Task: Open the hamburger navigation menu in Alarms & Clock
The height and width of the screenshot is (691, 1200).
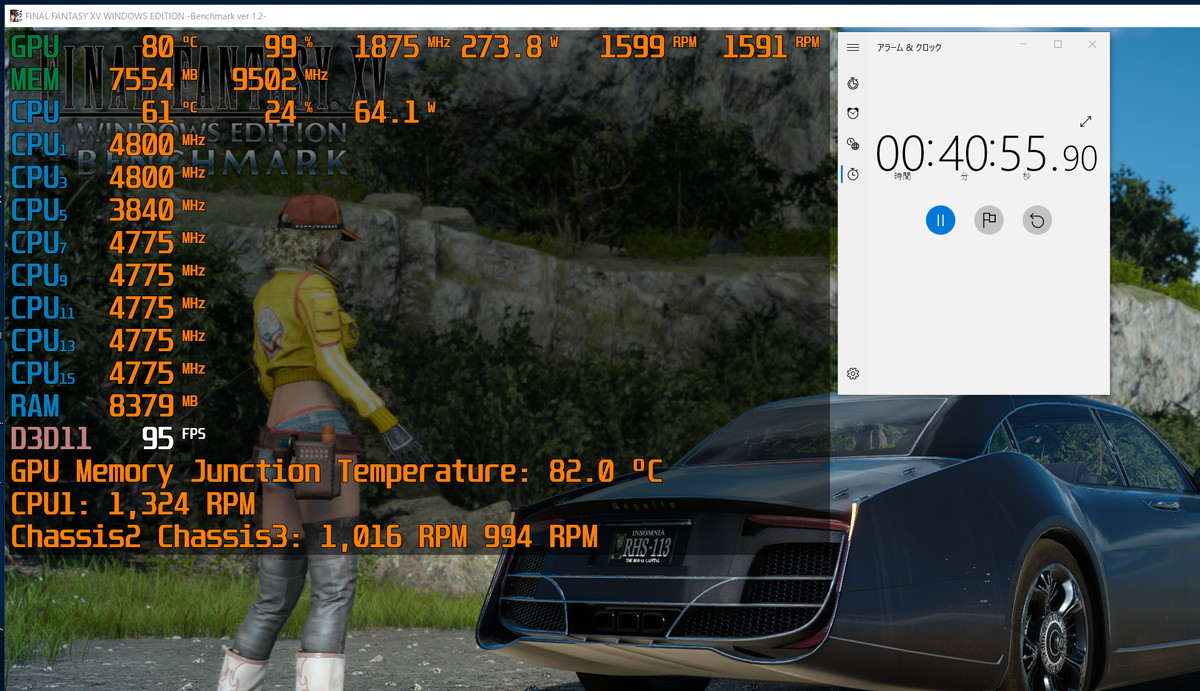Action: [853, 47]
